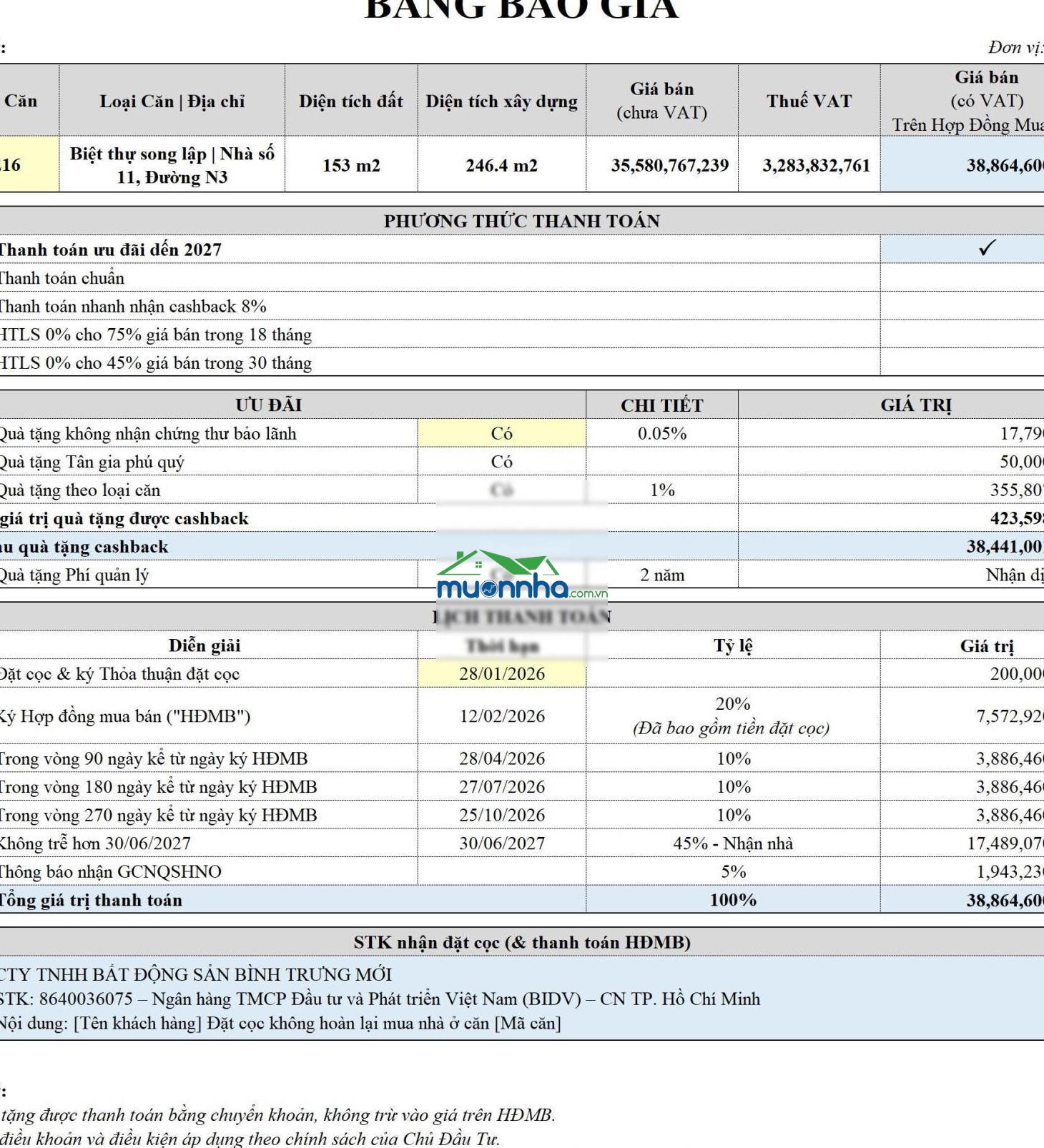Select the note mentioning "chính sách của Chủ Đầu Tư"
1044x1148 pixels.
[250, 1139]
